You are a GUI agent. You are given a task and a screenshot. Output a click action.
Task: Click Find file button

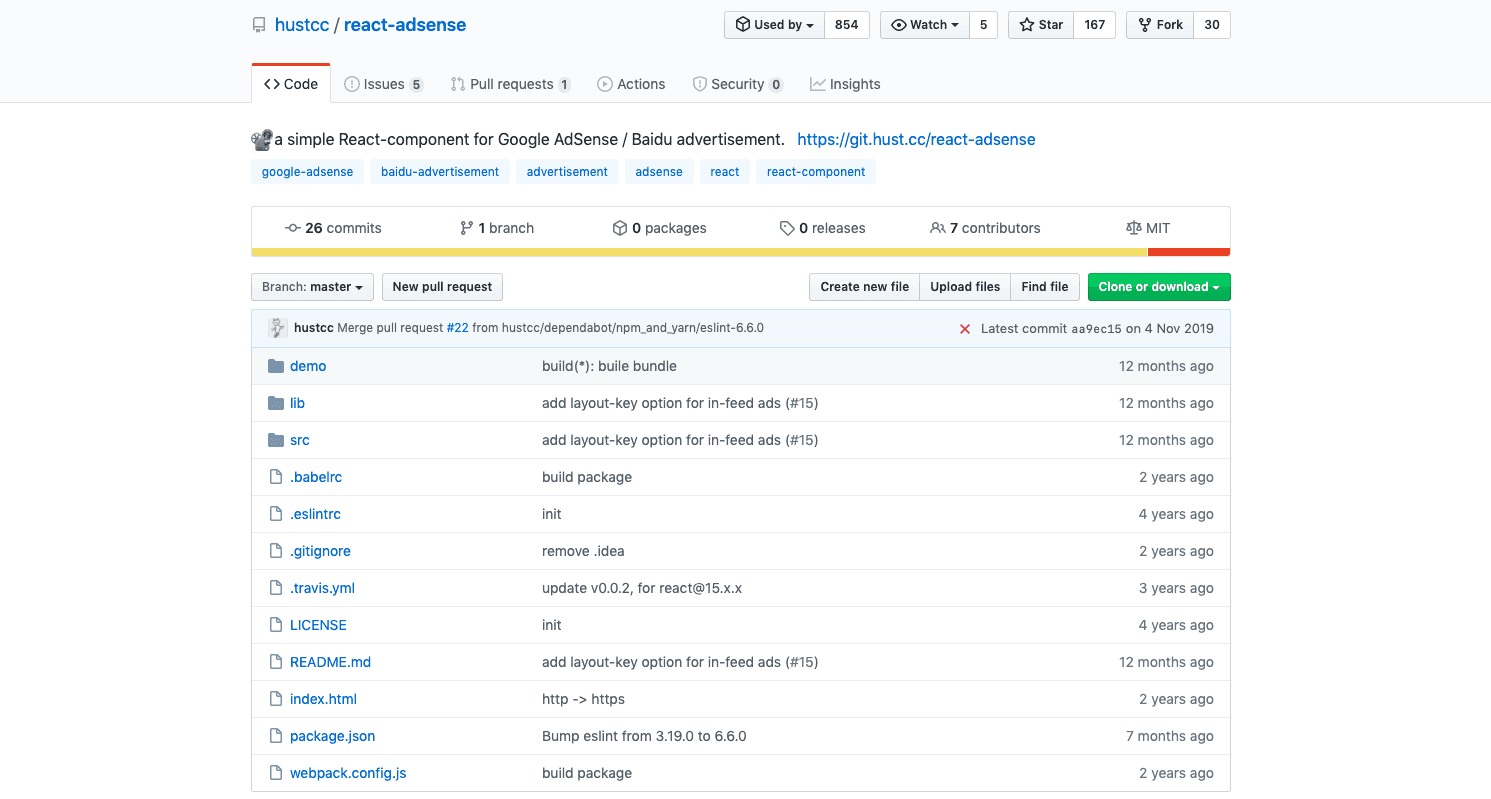(1045, 287)
